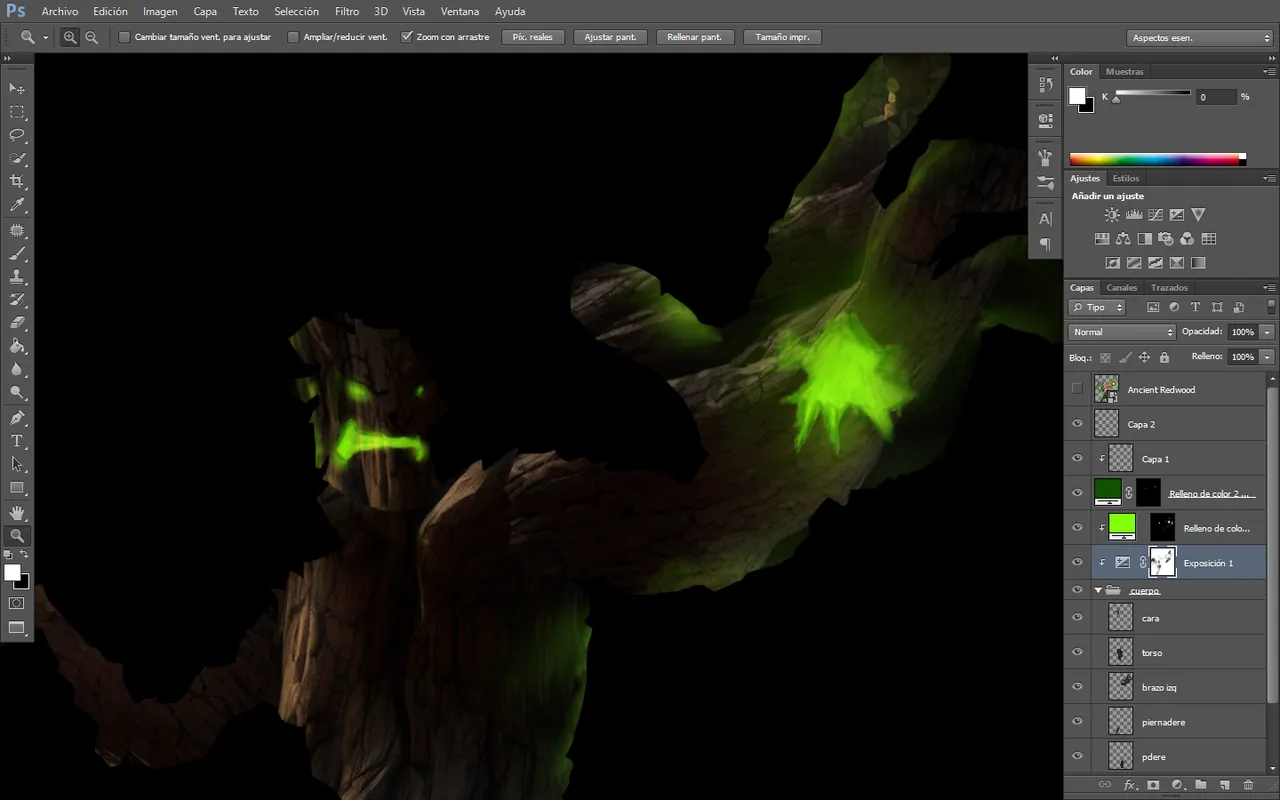1280x800 pixels.
Task: Open the 'Aspectos esen.' workspace dropdown
Action: (x=1199, y=38)
